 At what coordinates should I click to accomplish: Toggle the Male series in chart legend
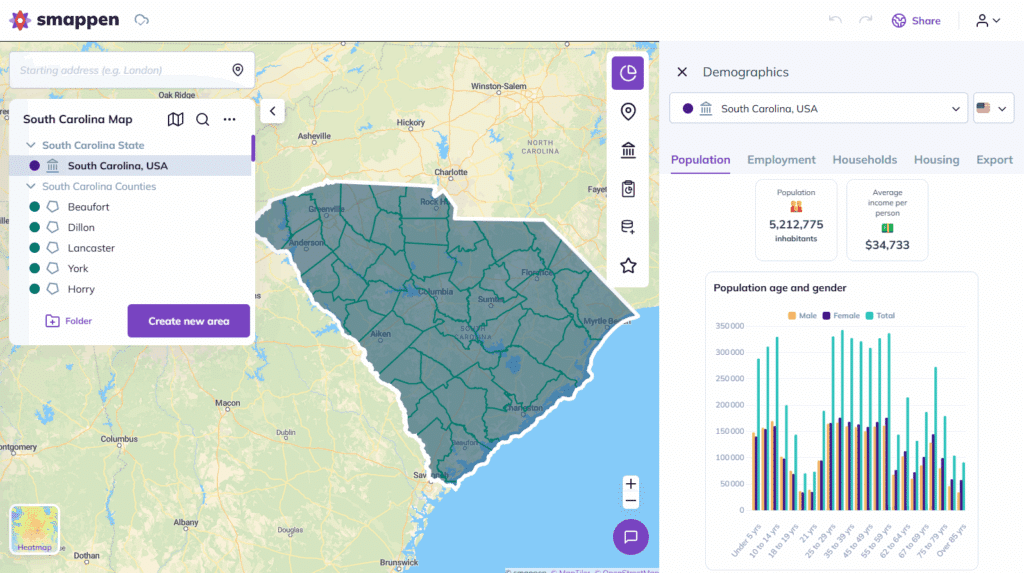point(801,315)
